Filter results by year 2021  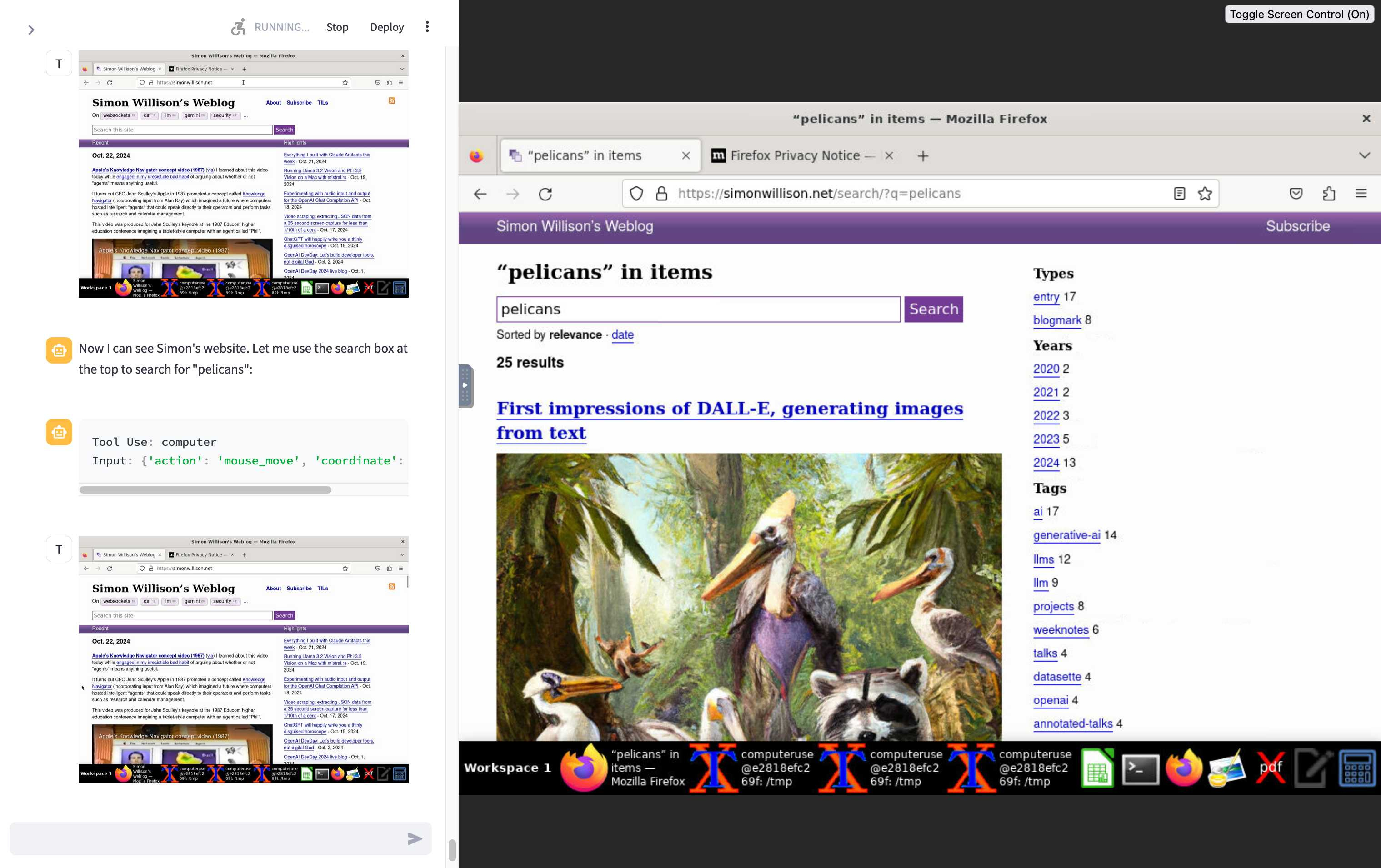(x=1046, y=392)
